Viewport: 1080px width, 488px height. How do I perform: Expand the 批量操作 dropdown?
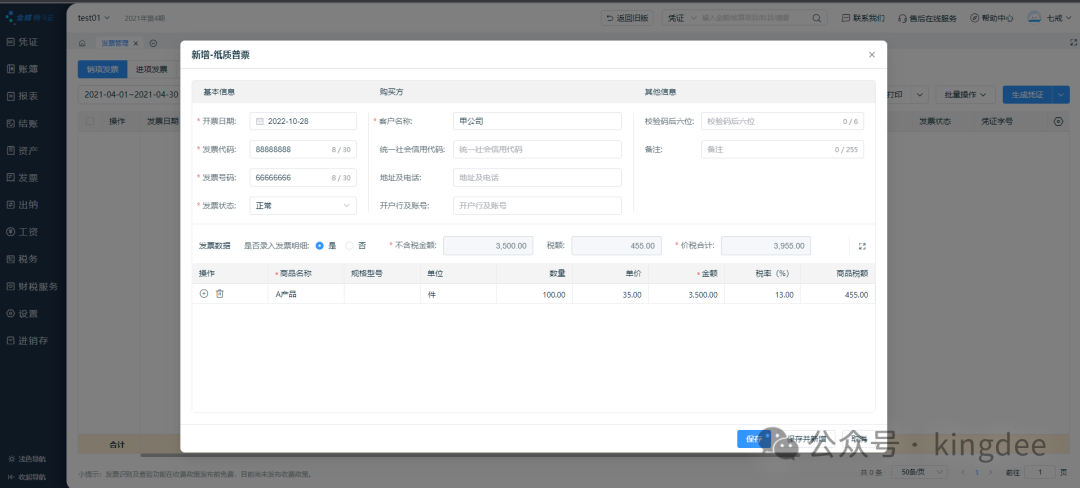966,94
